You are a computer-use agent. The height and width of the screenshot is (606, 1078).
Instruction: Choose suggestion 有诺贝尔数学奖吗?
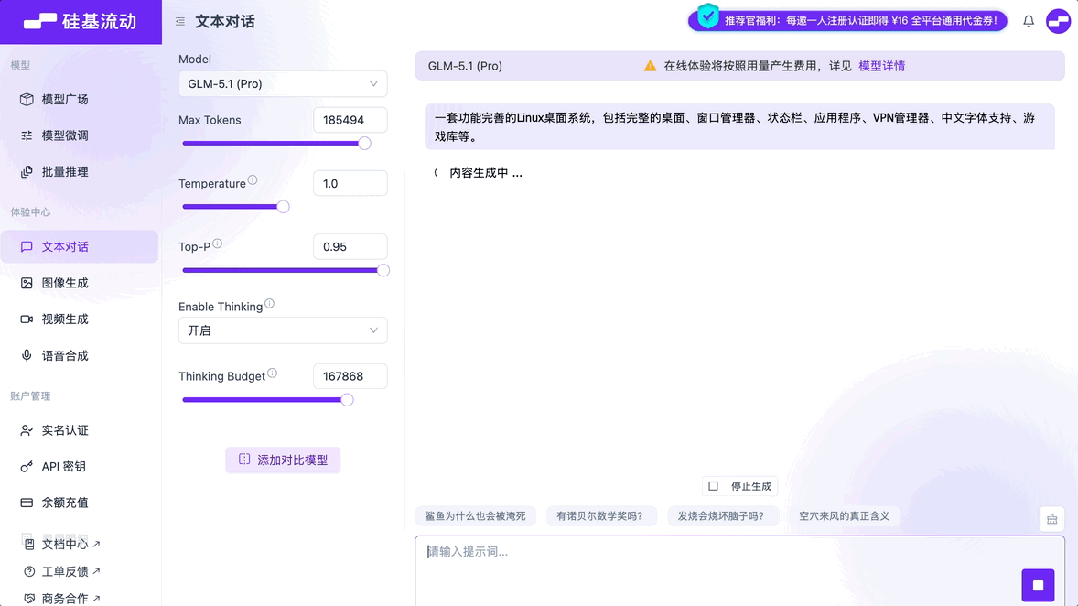(x=600, y=516)
